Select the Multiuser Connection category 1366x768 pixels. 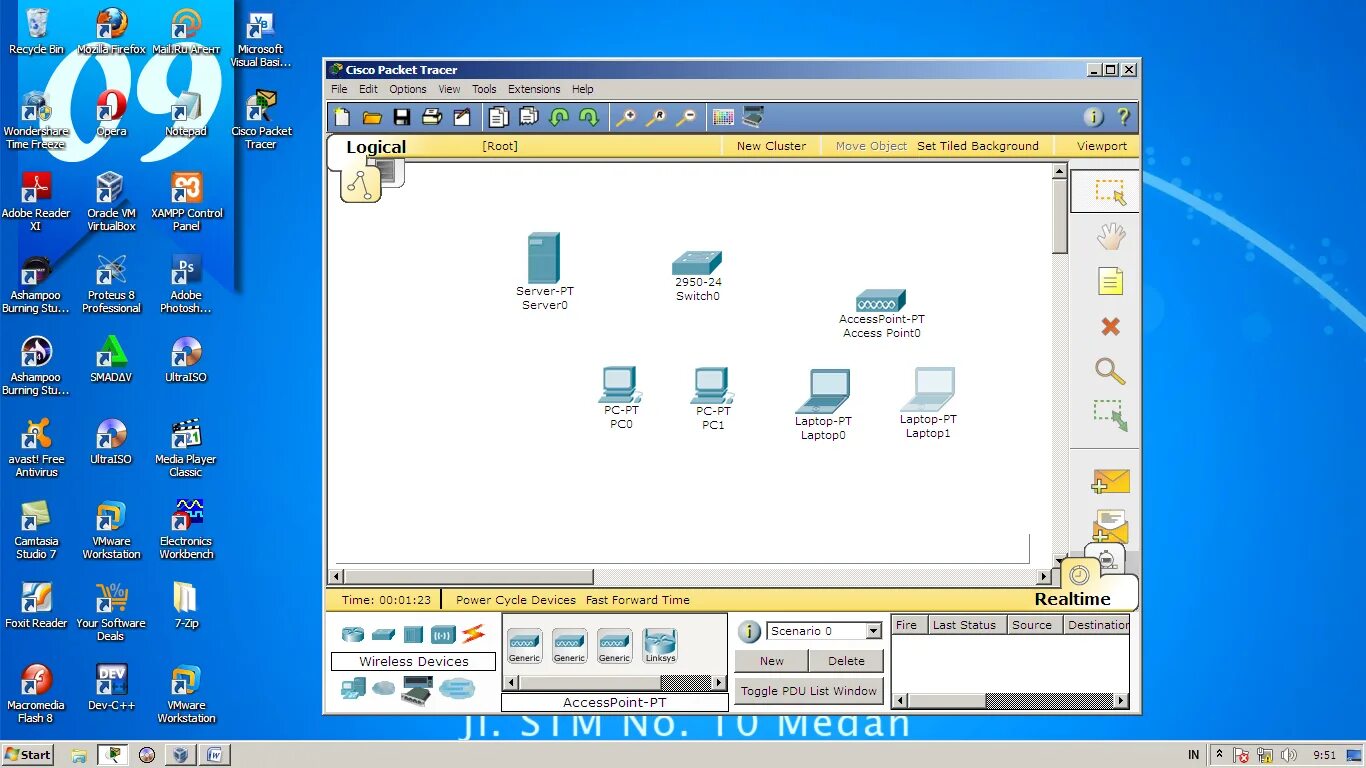point(457,688)
